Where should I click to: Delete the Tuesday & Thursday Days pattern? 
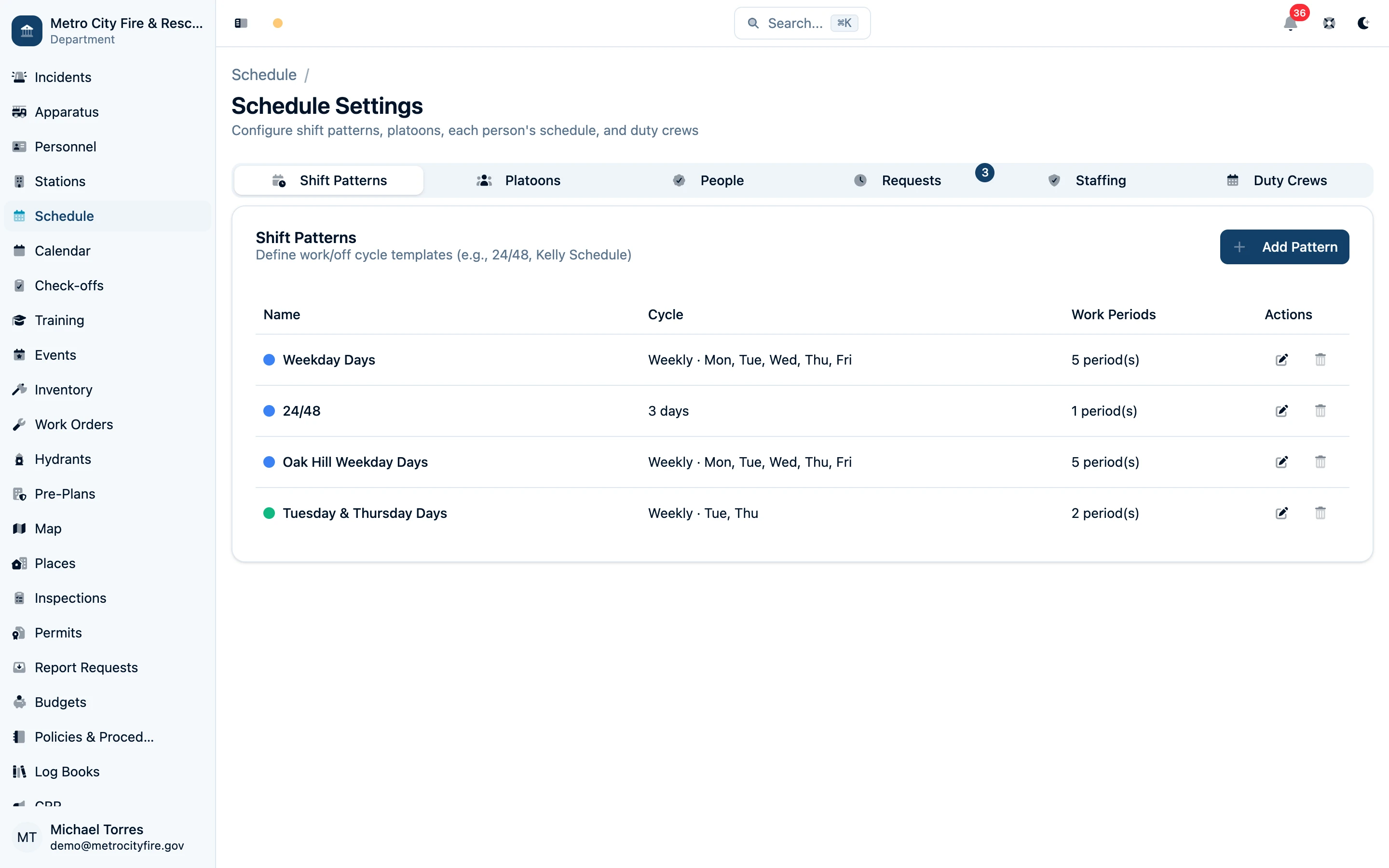point(1320,513)
